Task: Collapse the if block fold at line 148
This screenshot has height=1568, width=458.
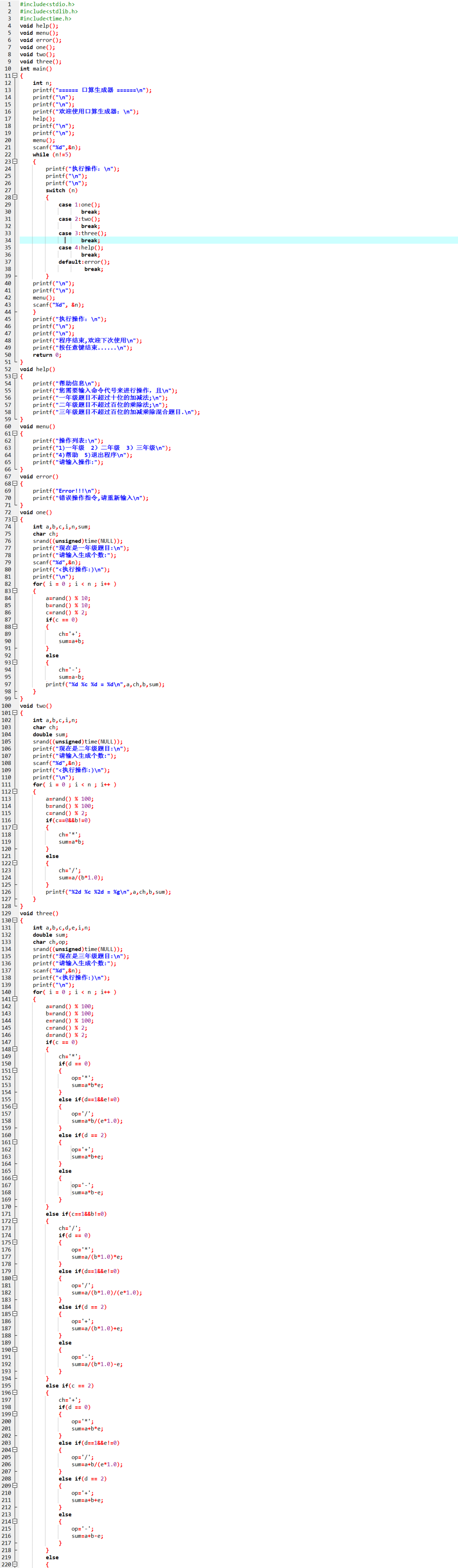Action: coord(15,1049)
